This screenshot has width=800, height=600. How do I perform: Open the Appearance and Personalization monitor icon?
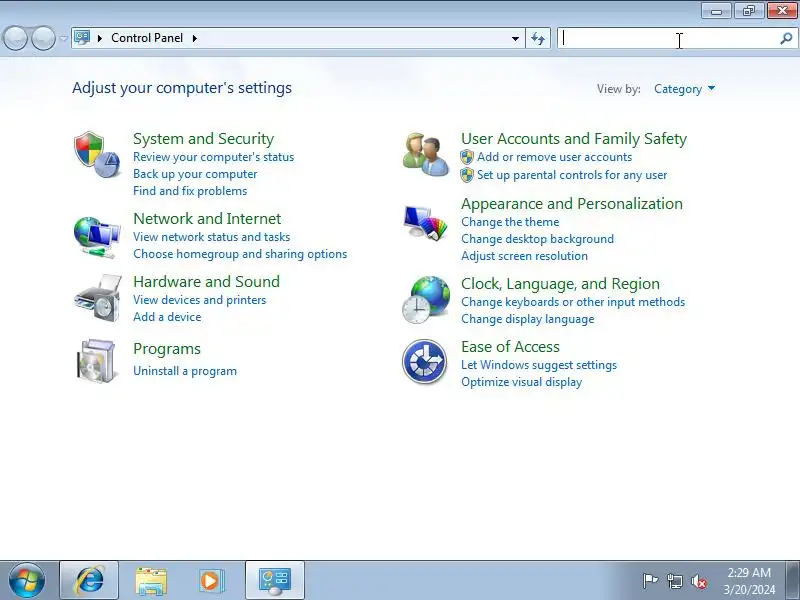(x=426, y=222)
